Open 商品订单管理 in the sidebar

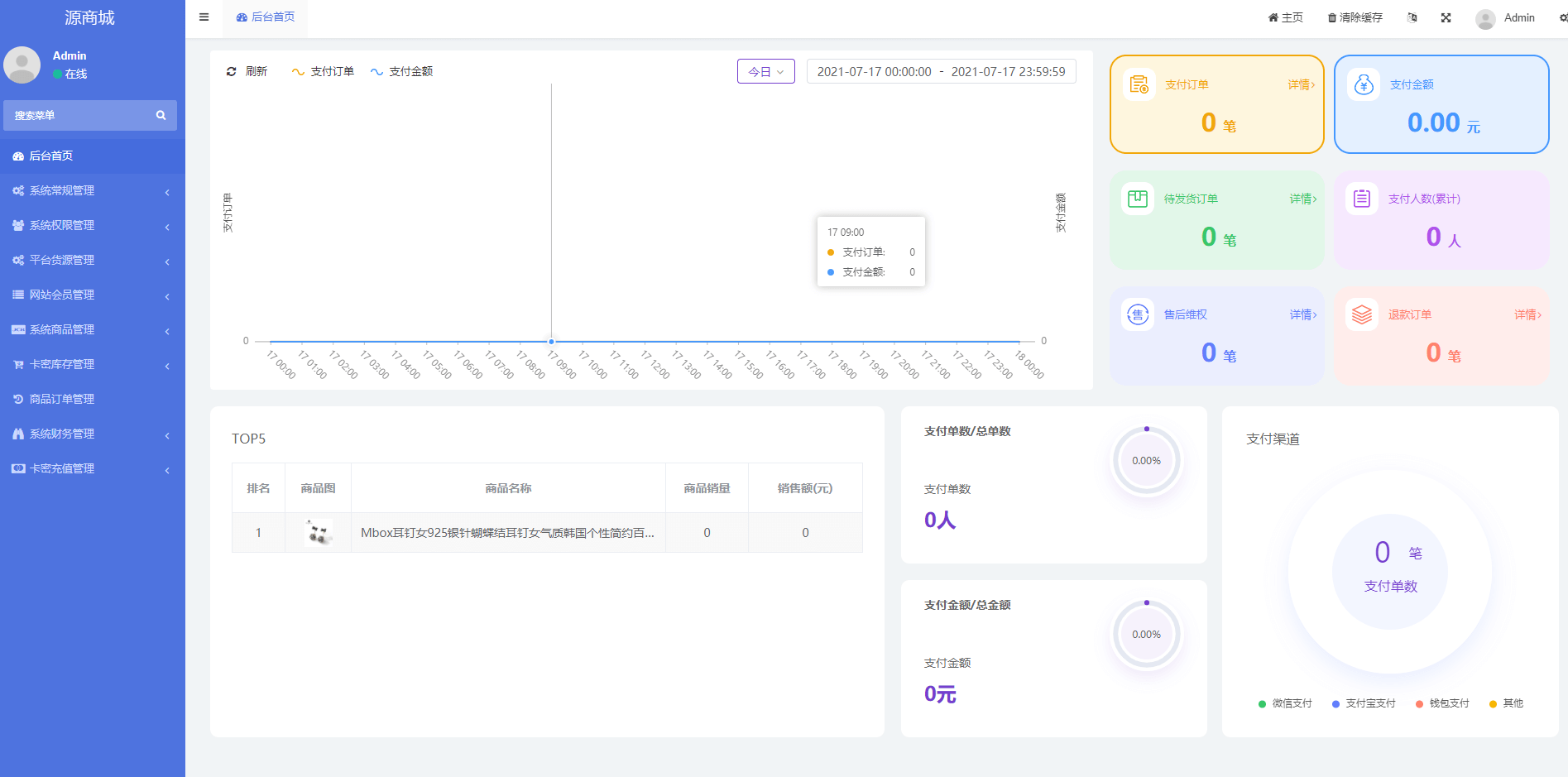coord(62,400)
